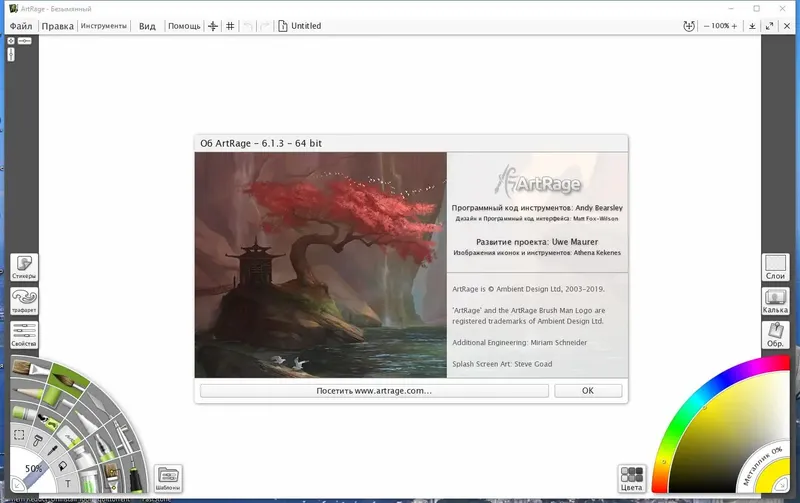Click the 'Additional Engineering: Miriam Schneider' text
Viewport: 800px width, 503px height.
(519, 342)
